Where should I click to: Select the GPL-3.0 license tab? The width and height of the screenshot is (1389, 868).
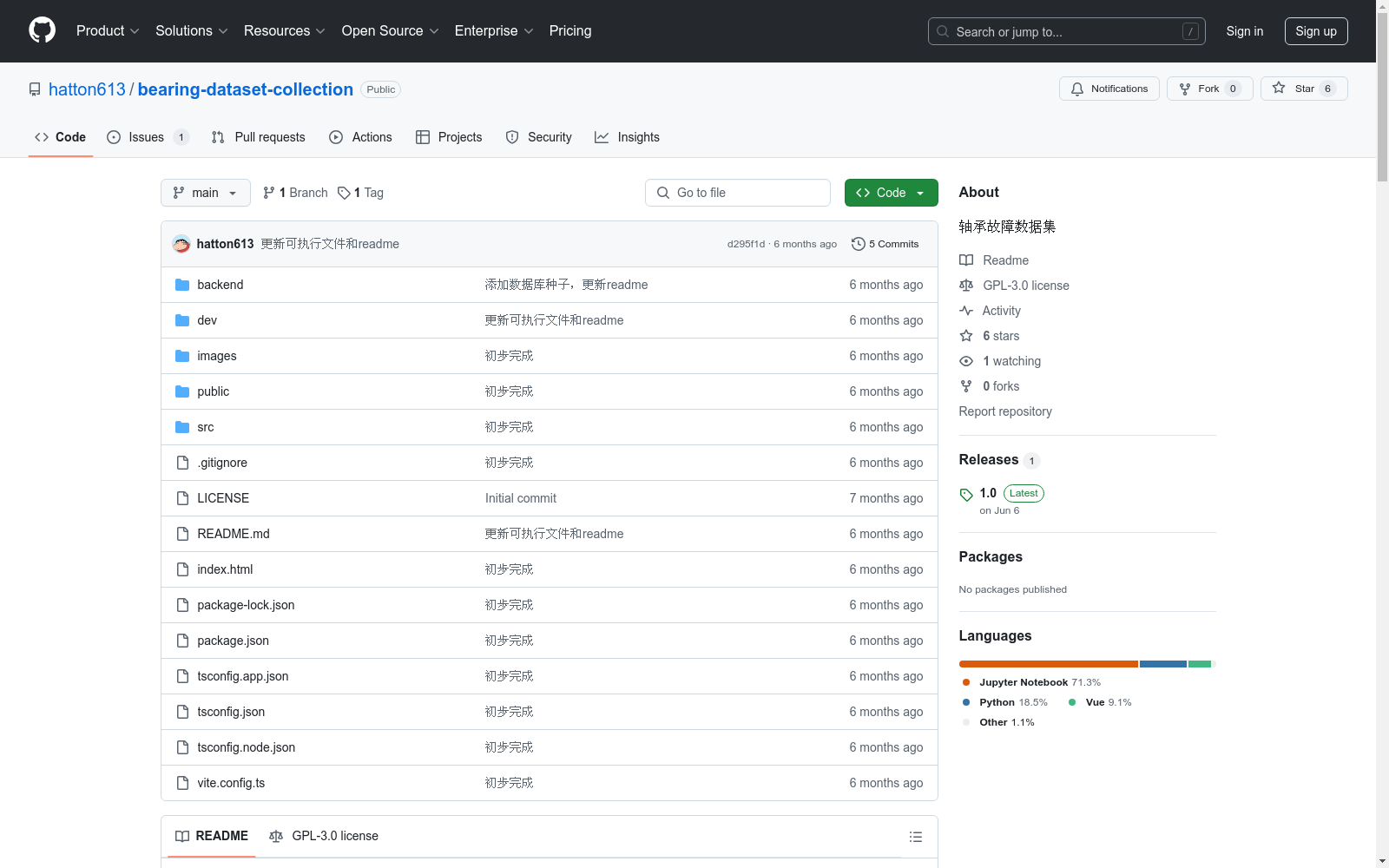pyautogui.click(x=324, y=836)
